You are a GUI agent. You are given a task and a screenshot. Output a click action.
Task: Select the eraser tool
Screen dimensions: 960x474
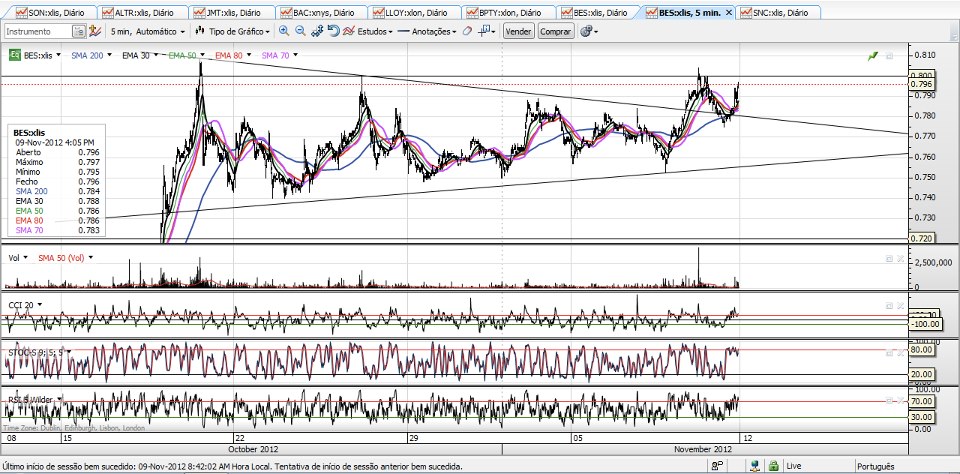[467, 31]
